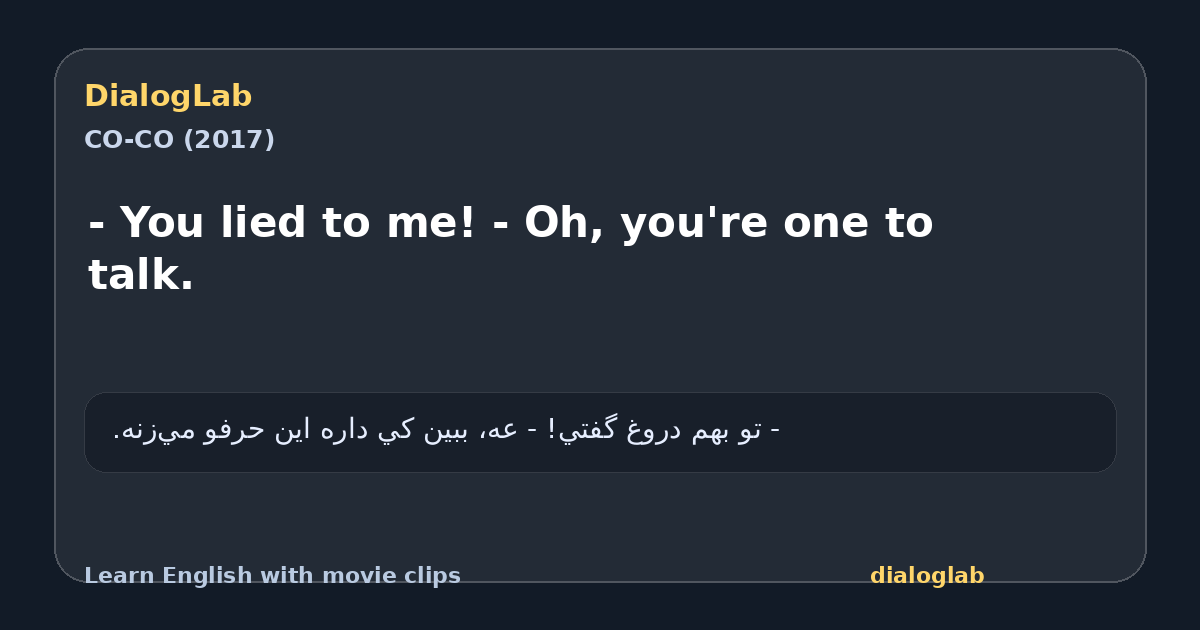Click the leading dash before "You lied"
The height and width of the screenshot is (630, 1200).
[x=97, y=226]
